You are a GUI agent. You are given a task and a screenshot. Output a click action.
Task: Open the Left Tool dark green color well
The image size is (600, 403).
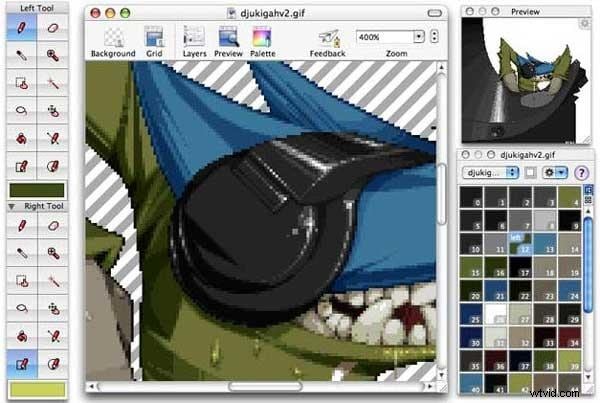coord(37,191)
